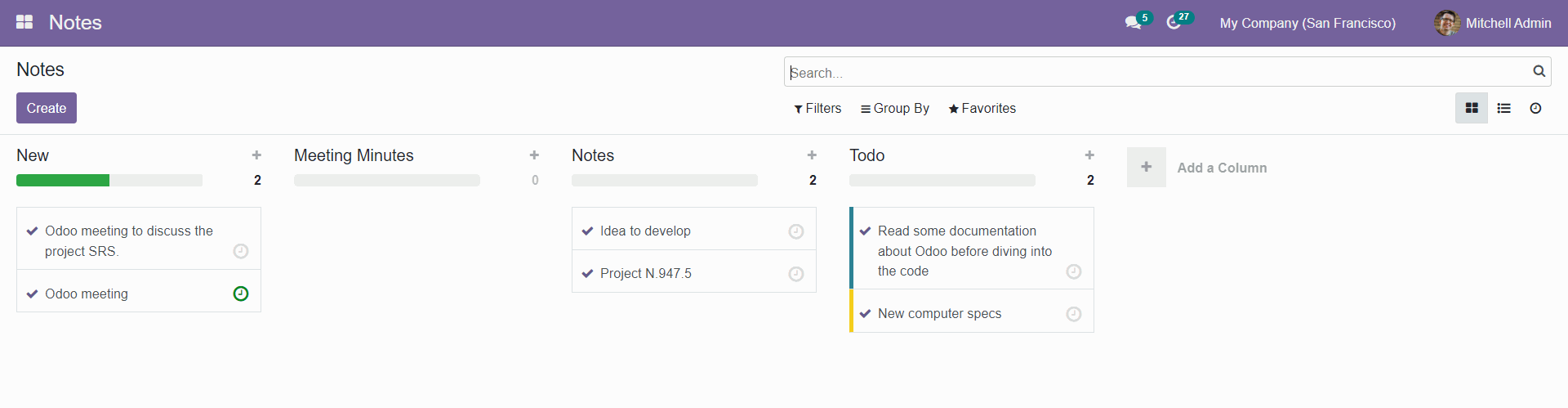Open green activity clock on Odoo meeting card
Screen dimensions: 1568x408
point(241,294)
